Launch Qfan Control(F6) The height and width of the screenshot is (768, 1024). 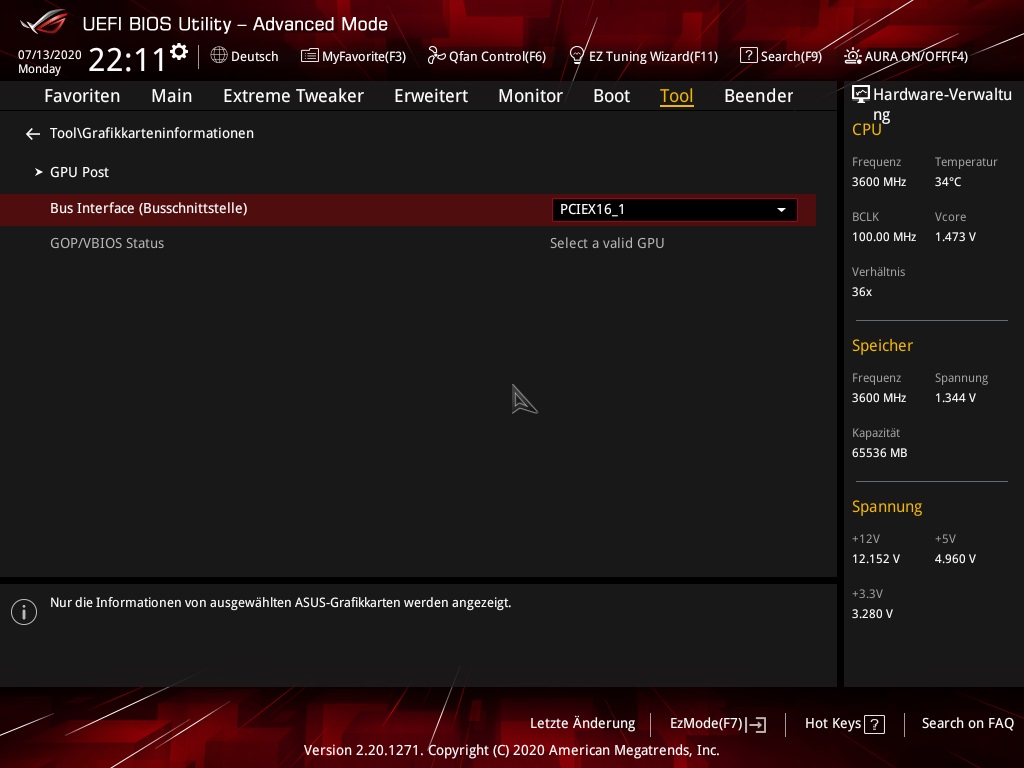coord(487,56)
